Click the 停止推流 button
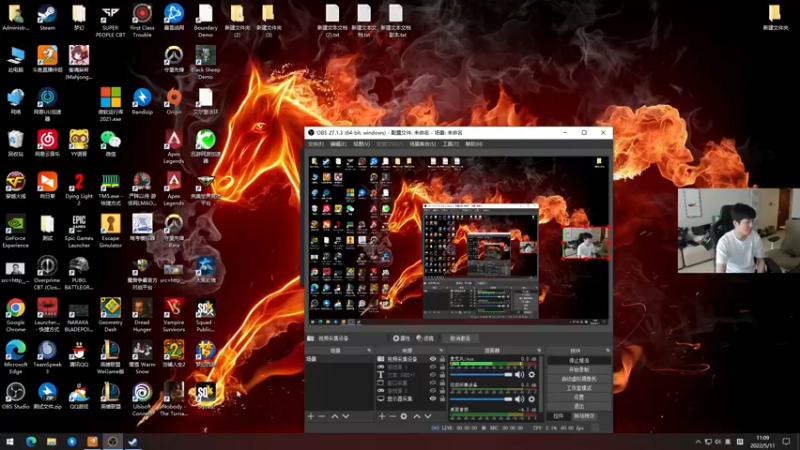Viewport: 800px width, 450px height. click(578, 360)
